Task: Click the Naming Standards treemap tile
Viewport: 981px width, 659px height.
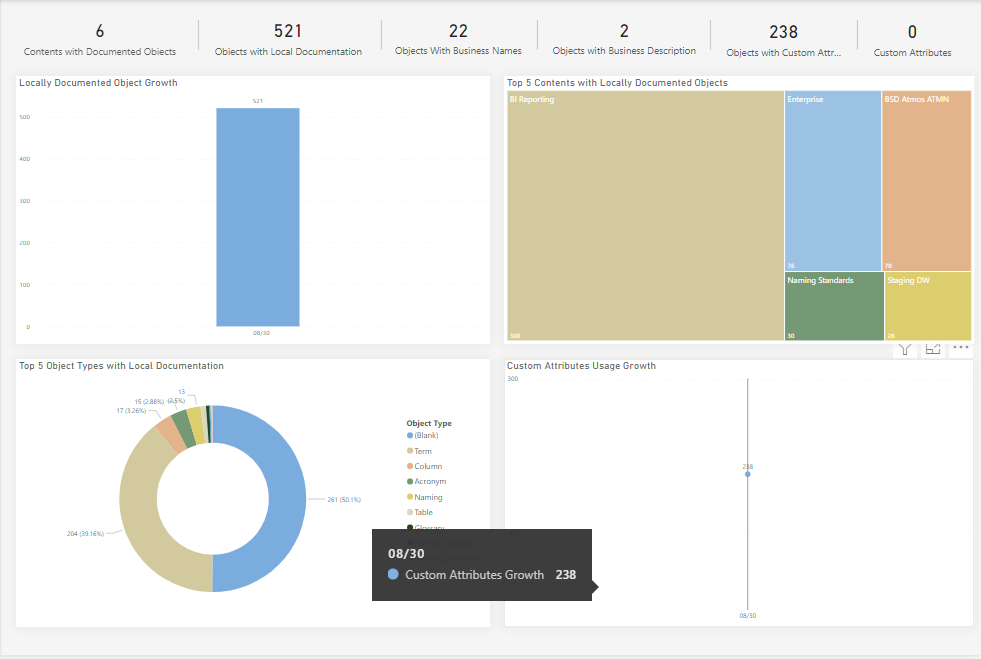Action: point(833,306)
